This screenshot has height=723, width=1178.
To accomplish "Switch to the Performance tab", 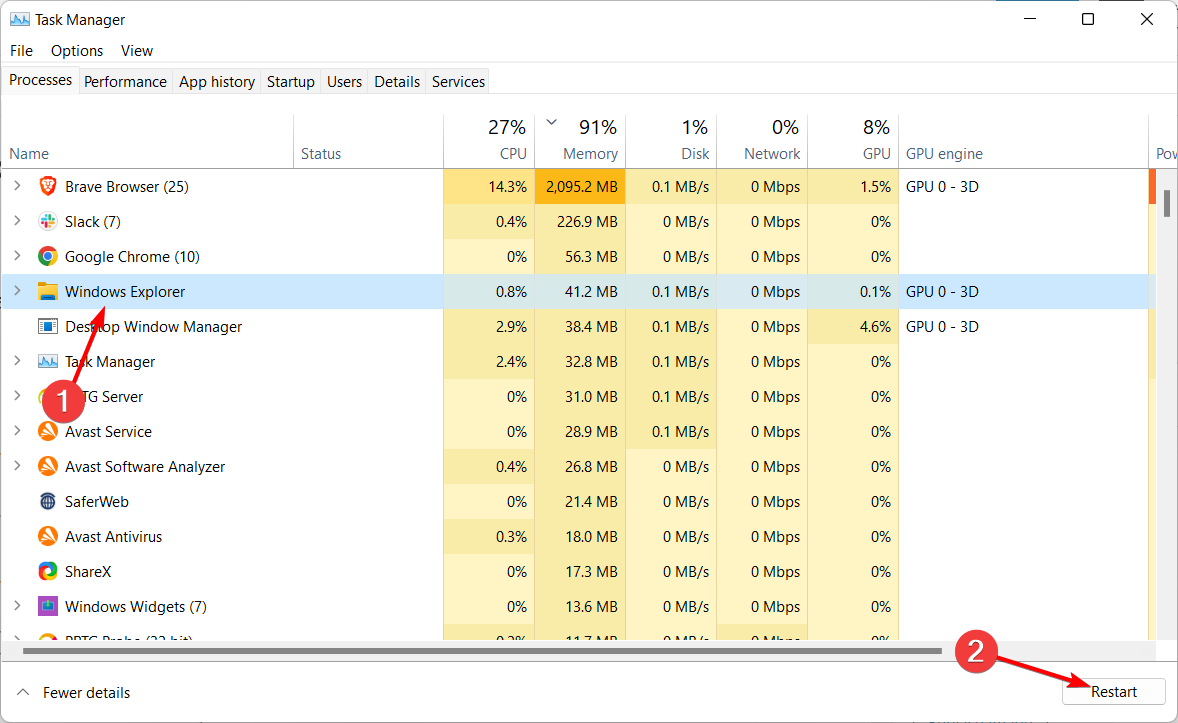I will (125, 81).
